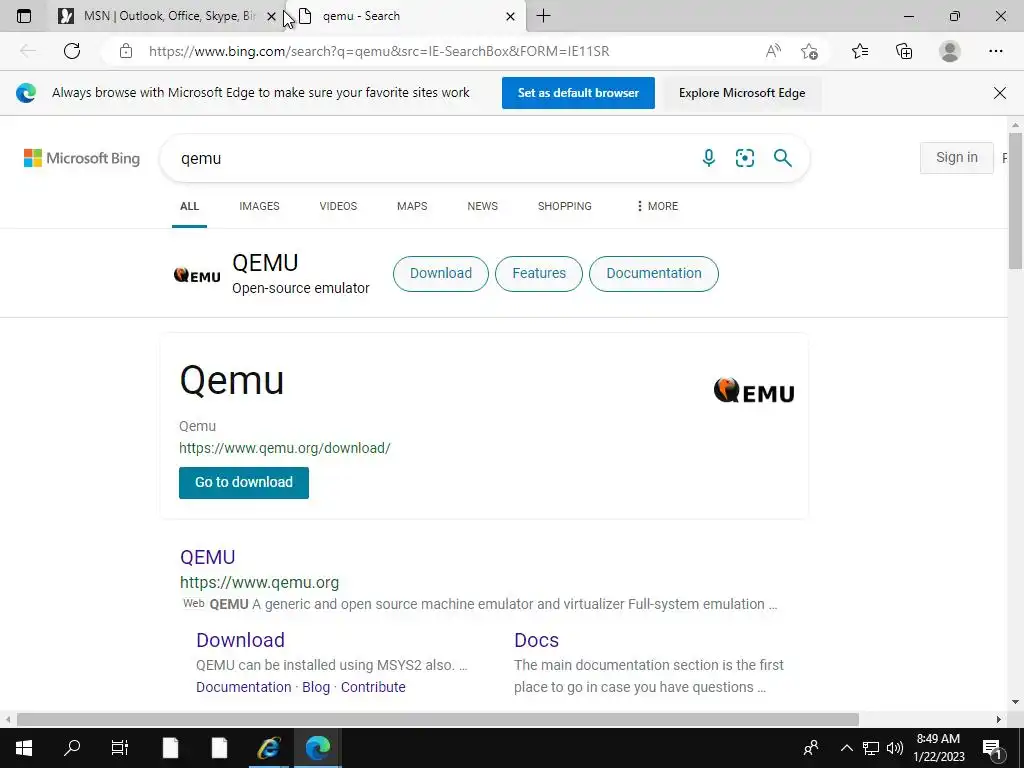Switch to IMAGES results
Image resolution: width=1024 pixels, height=768 pixels.
click(259, 206)
